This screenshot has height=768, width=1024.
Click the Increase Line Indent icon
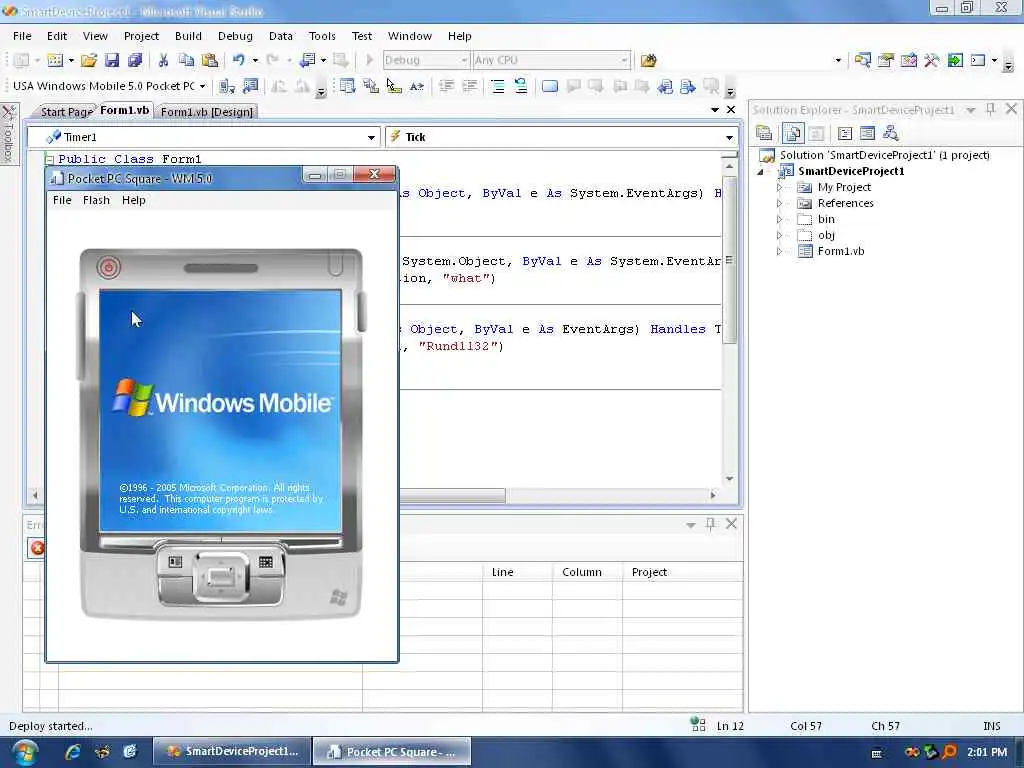(x=470, y=86)
